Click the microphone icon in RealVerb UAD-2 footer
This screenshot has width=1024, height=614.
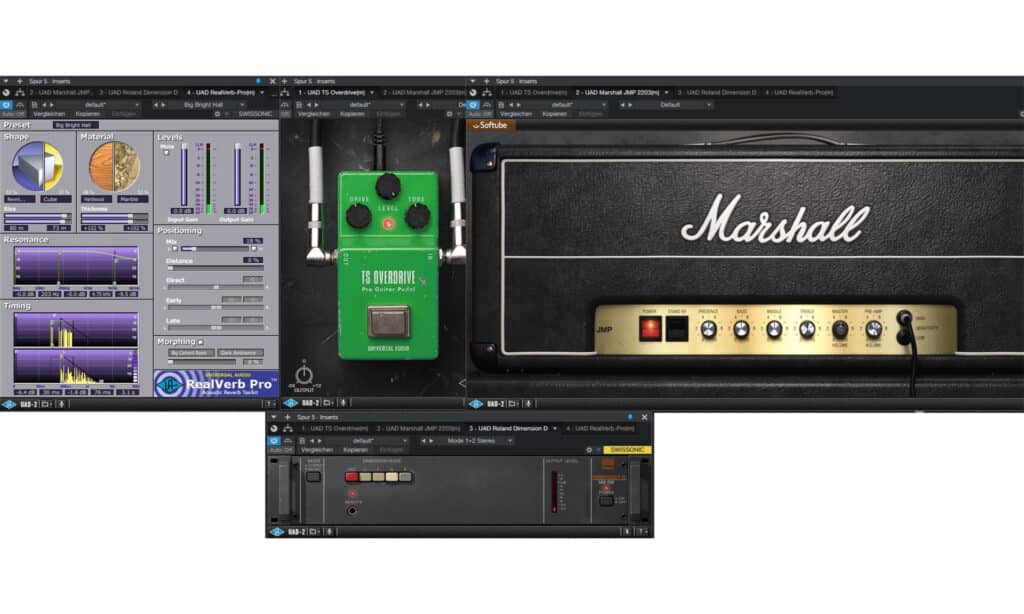coord(61,404)
